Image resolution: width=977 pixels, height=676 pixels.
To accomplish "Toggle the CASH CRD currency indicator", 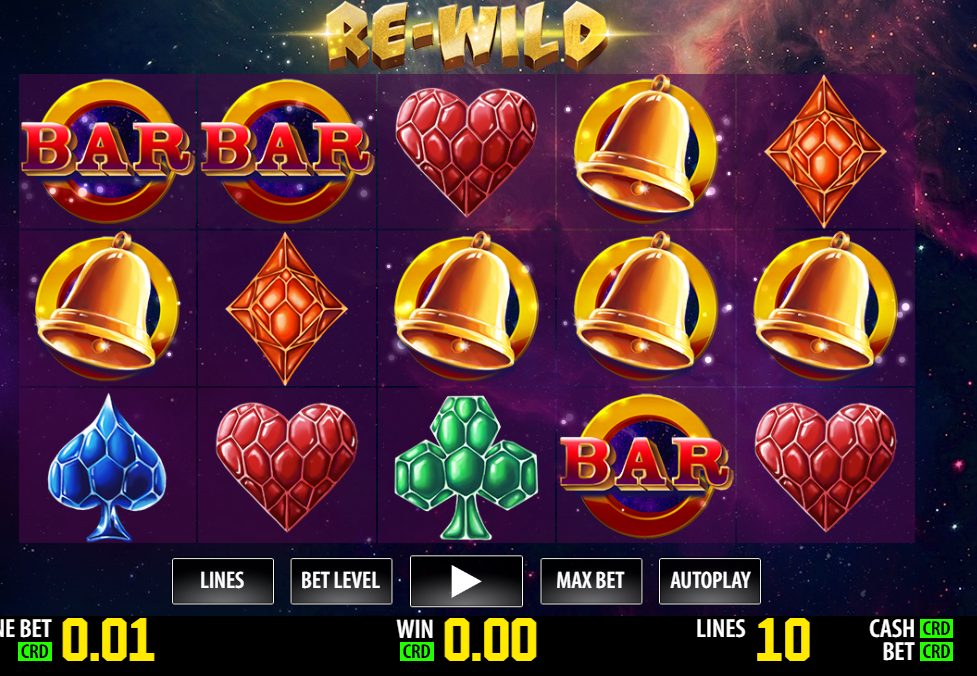I will coord(936,629).
